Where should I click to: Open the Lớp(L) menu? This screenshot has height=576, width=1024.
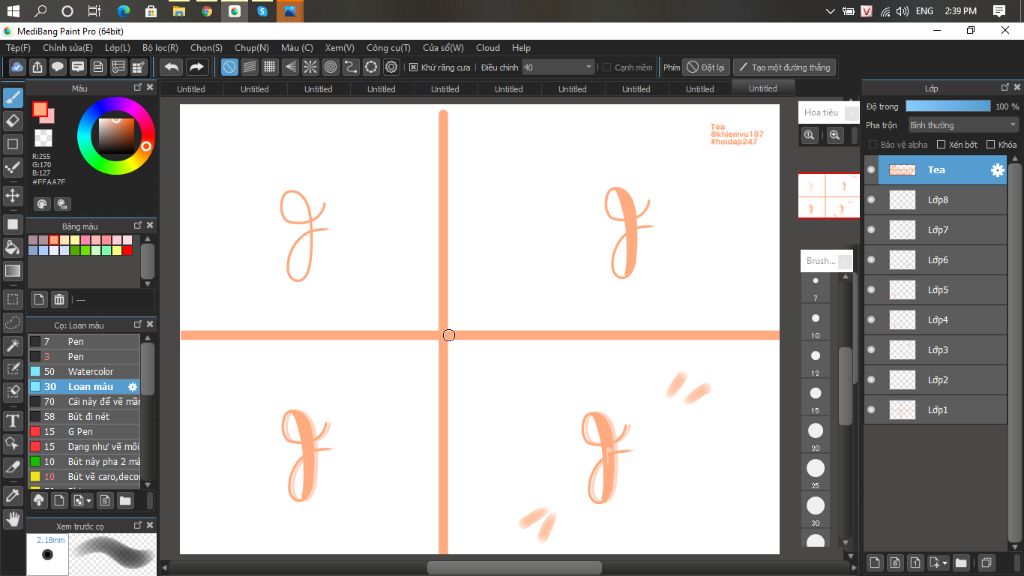pos(118,48)
